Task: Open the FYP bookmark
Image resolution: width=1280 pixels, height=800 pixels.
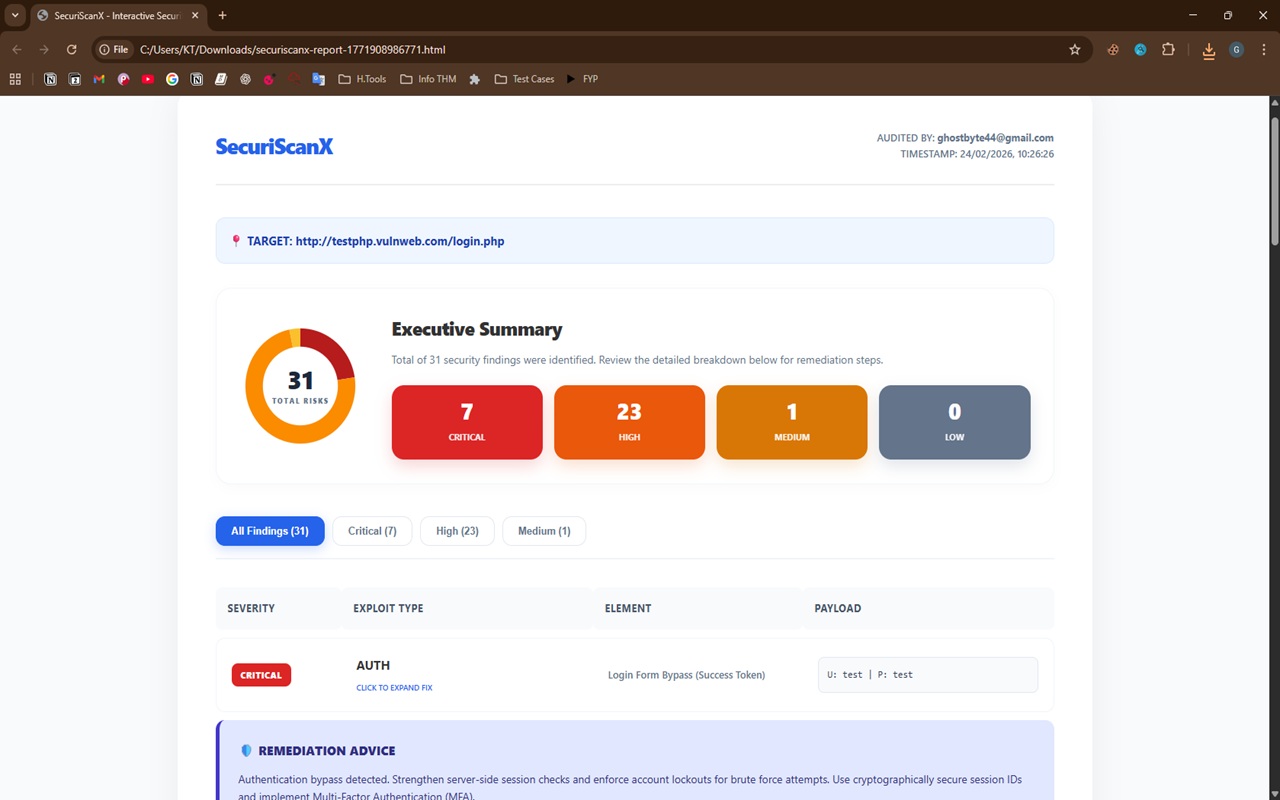Action: tap(582, 79)
